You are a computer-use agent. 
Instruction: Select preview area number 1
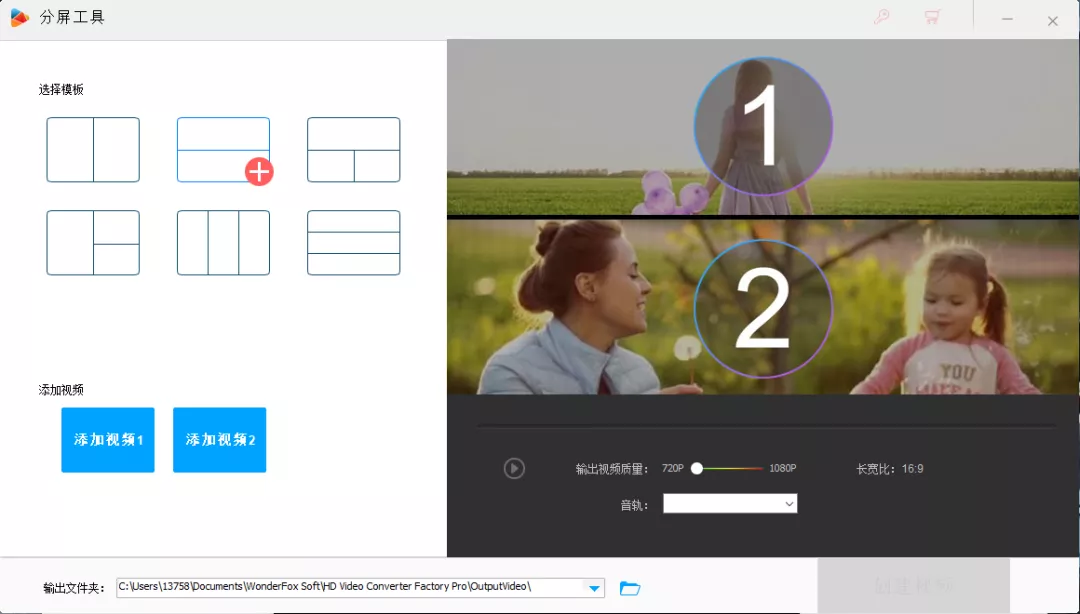click(x=763, y=127)
